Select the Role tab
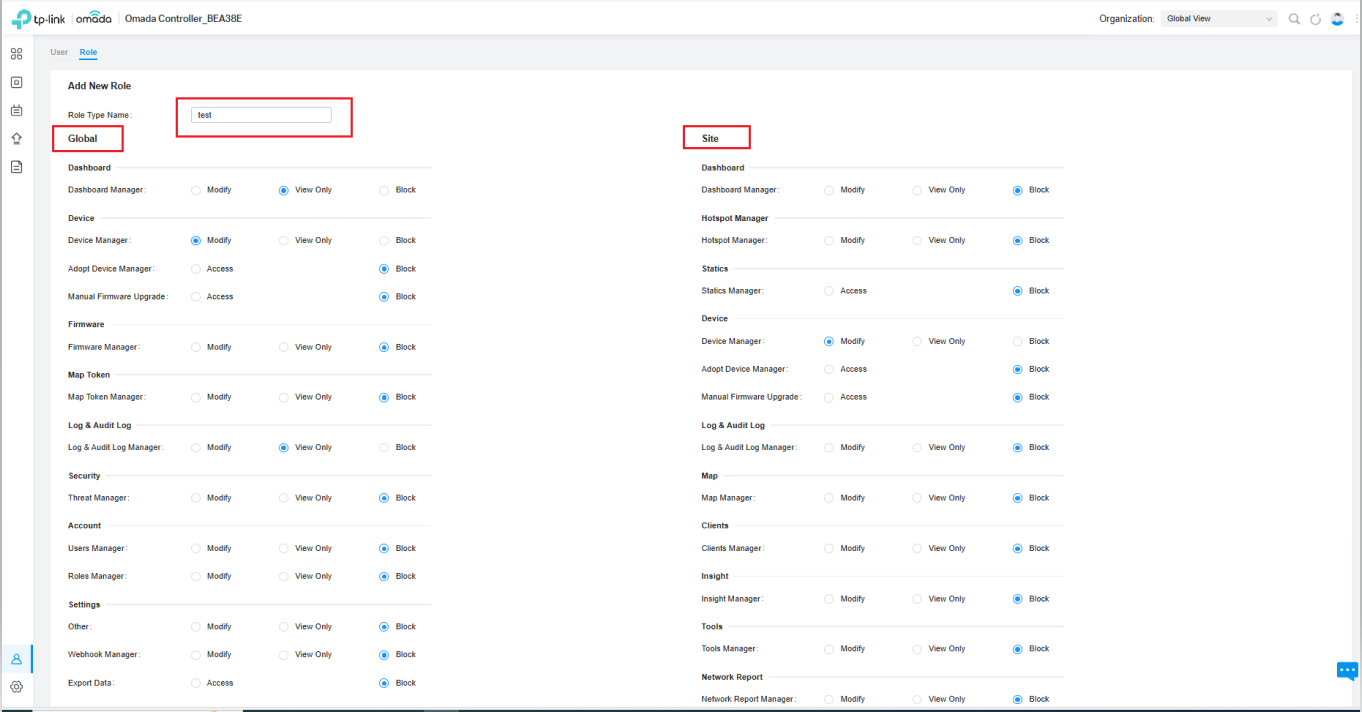 pyautogui.click(x=88, y=52)
